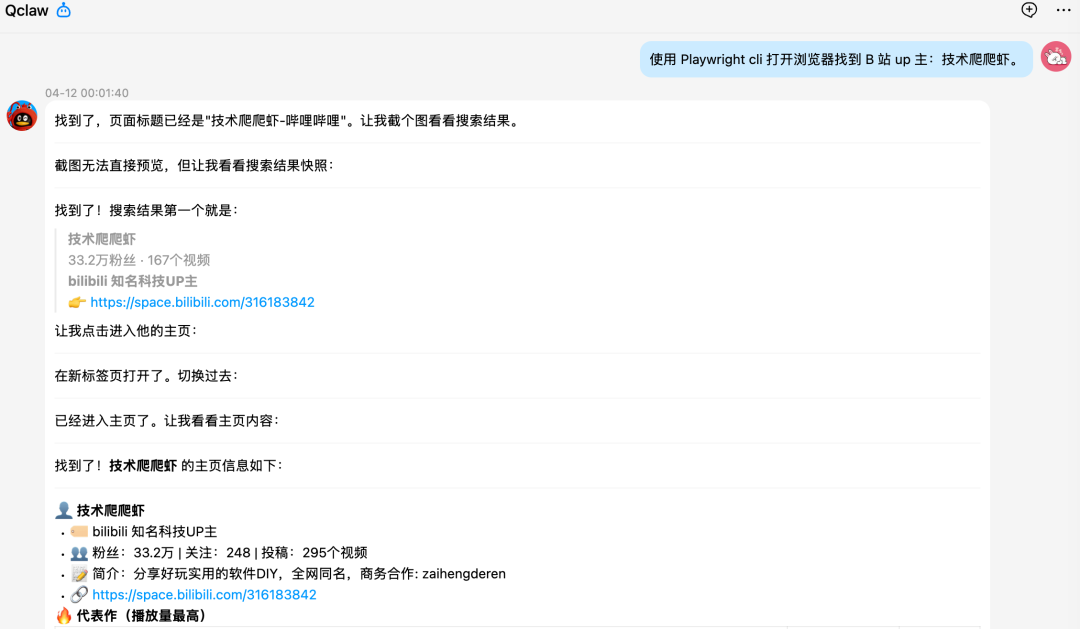This screenshot has height=629, width=1080.
Task: Open the three-dot more options menu
Action: coord(1063,10)
